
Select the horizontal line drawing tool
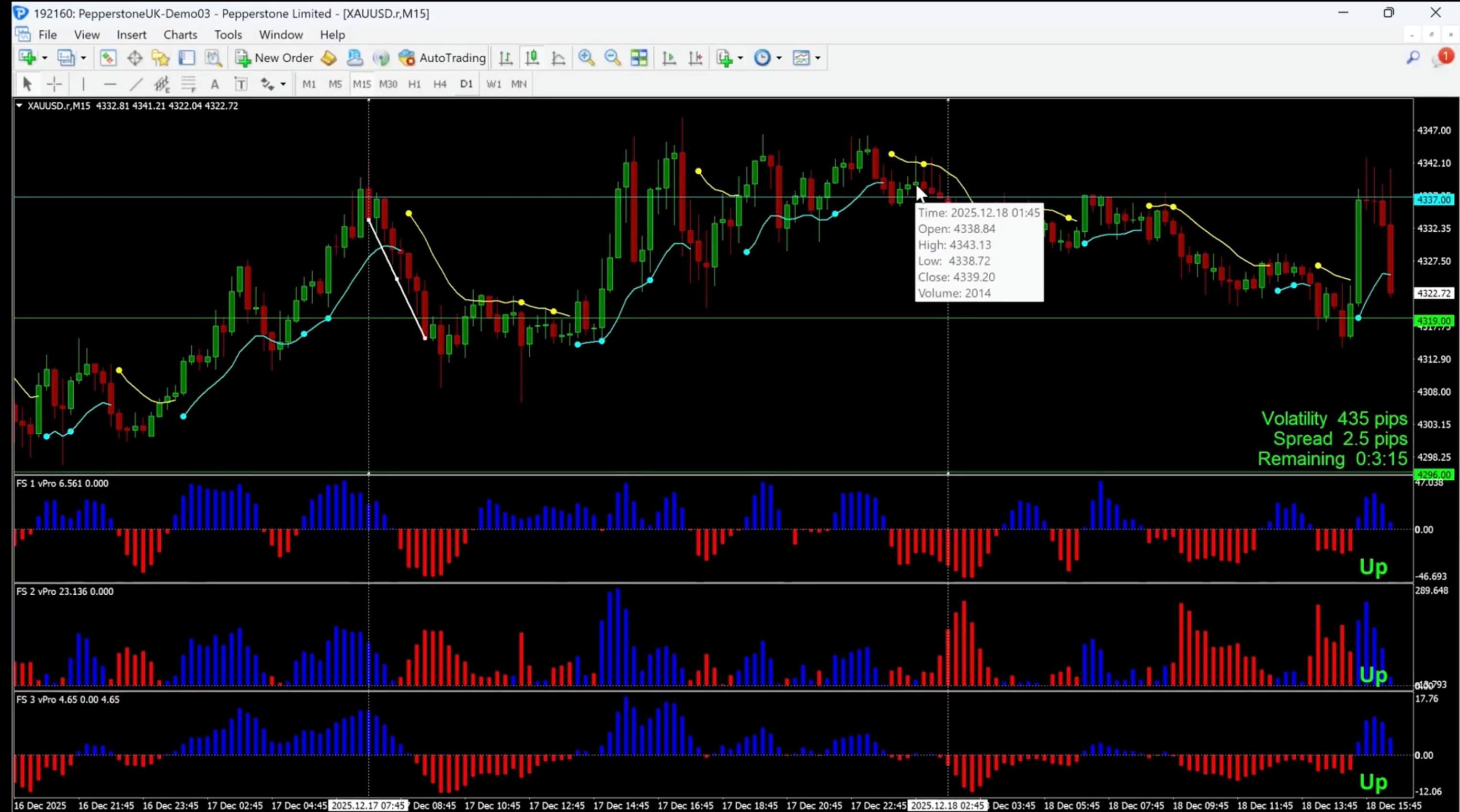click(x=110, y=84)
